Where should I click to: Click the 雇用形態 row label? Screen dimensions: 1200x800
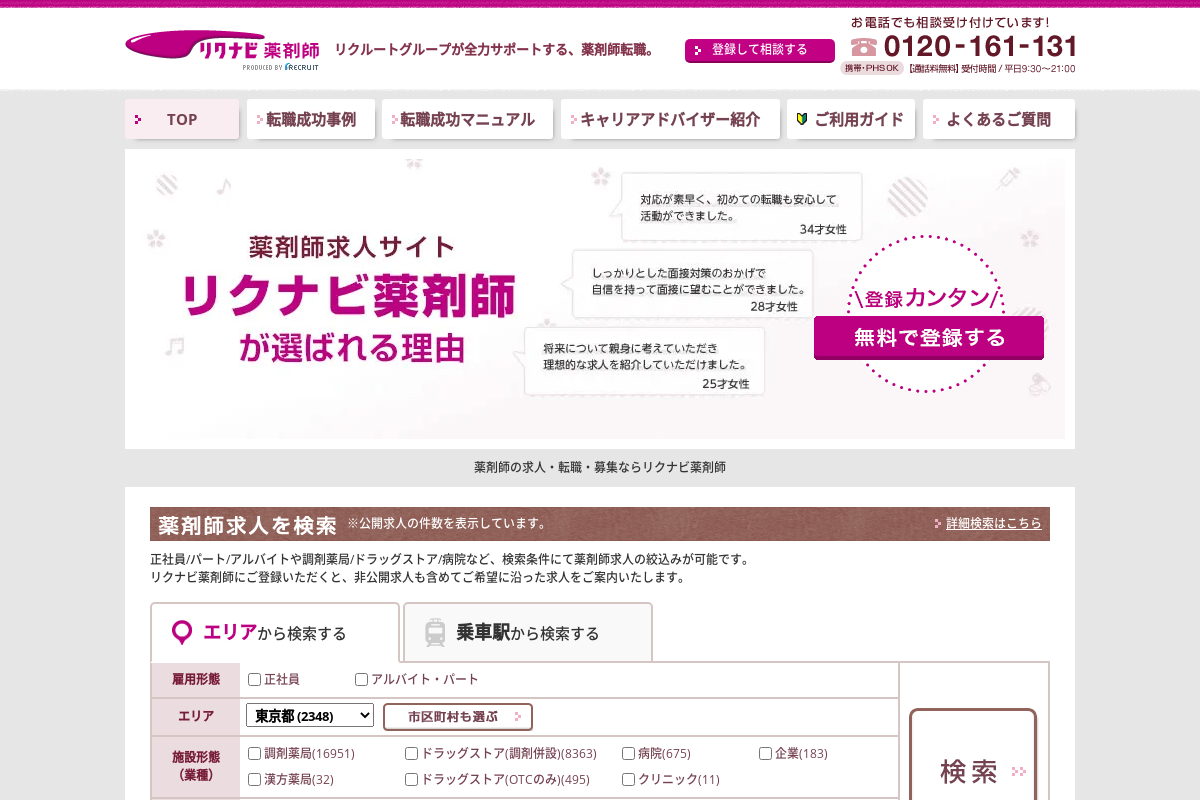(196, 679)
